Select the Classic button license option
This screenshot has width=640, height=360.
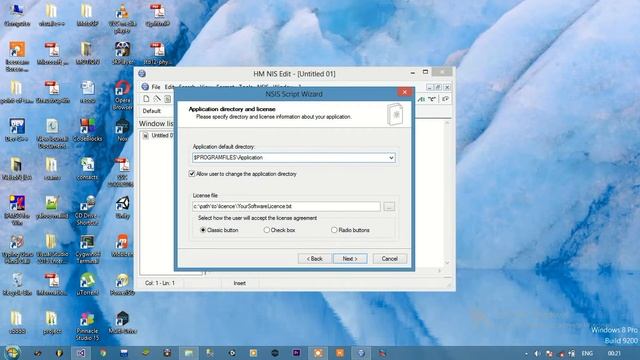(x=203, y=230)
